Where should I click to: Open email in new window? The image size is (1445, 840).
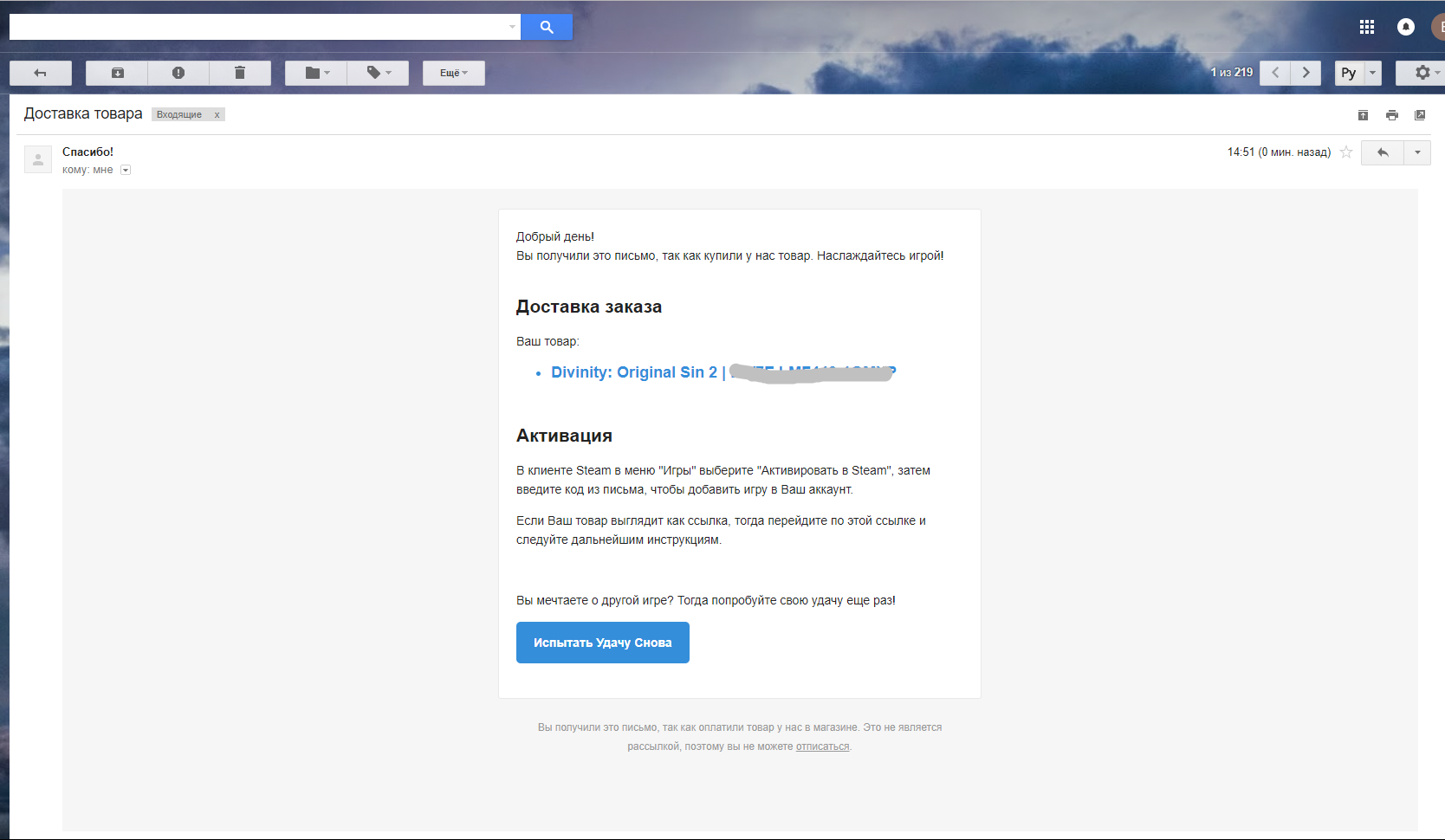tap(1419, 115)
